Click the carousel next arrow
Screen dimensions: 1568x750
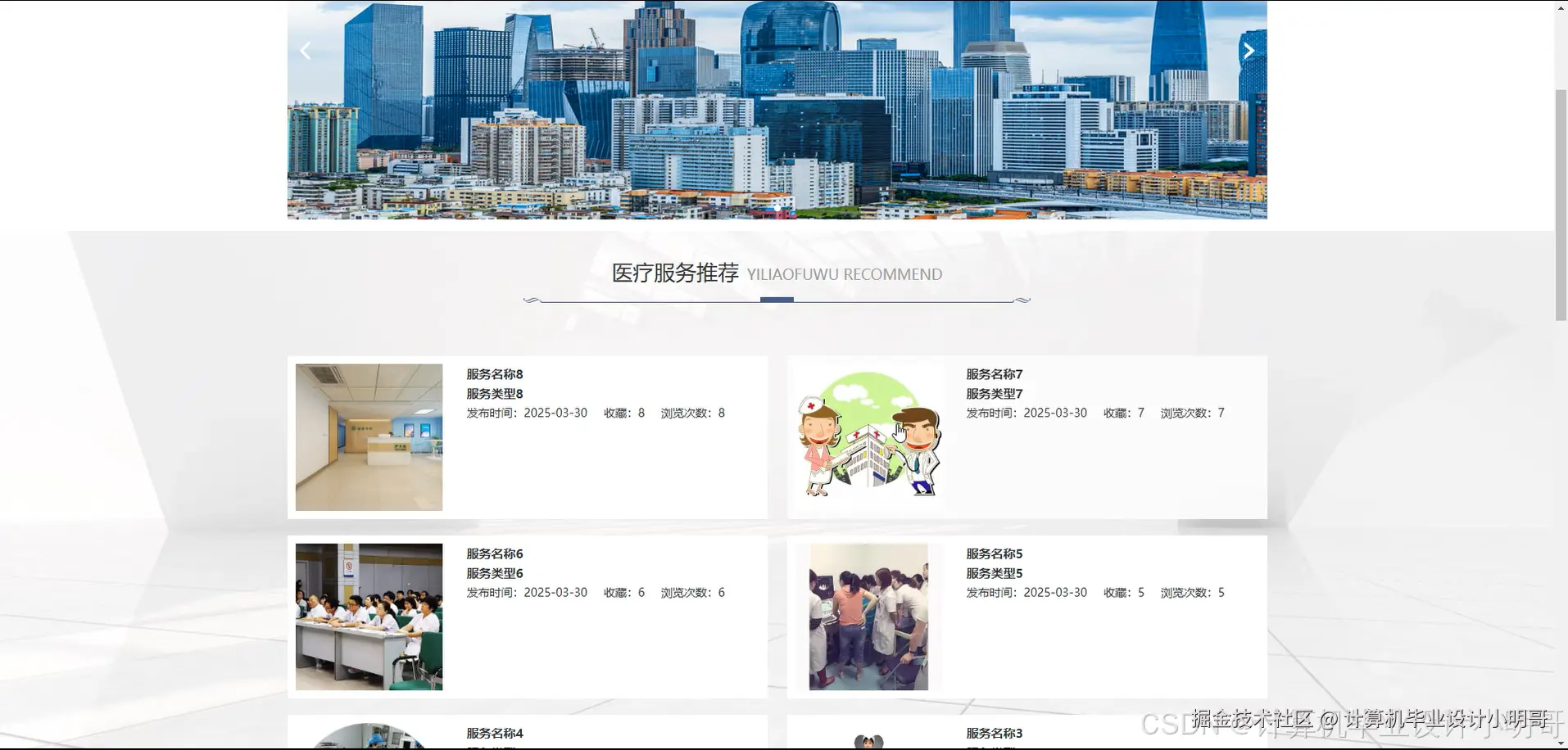[1248, 50]
